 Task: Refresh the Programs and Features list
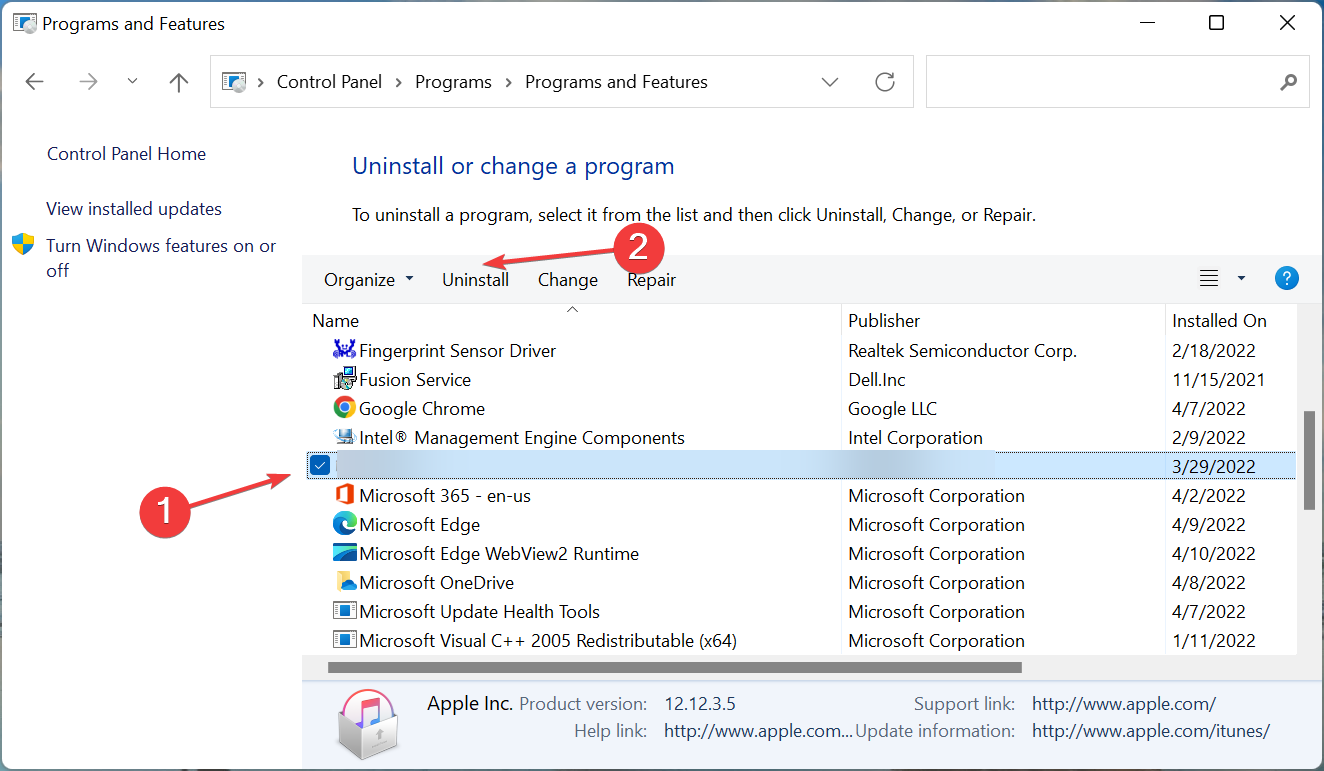coord(885,82)
